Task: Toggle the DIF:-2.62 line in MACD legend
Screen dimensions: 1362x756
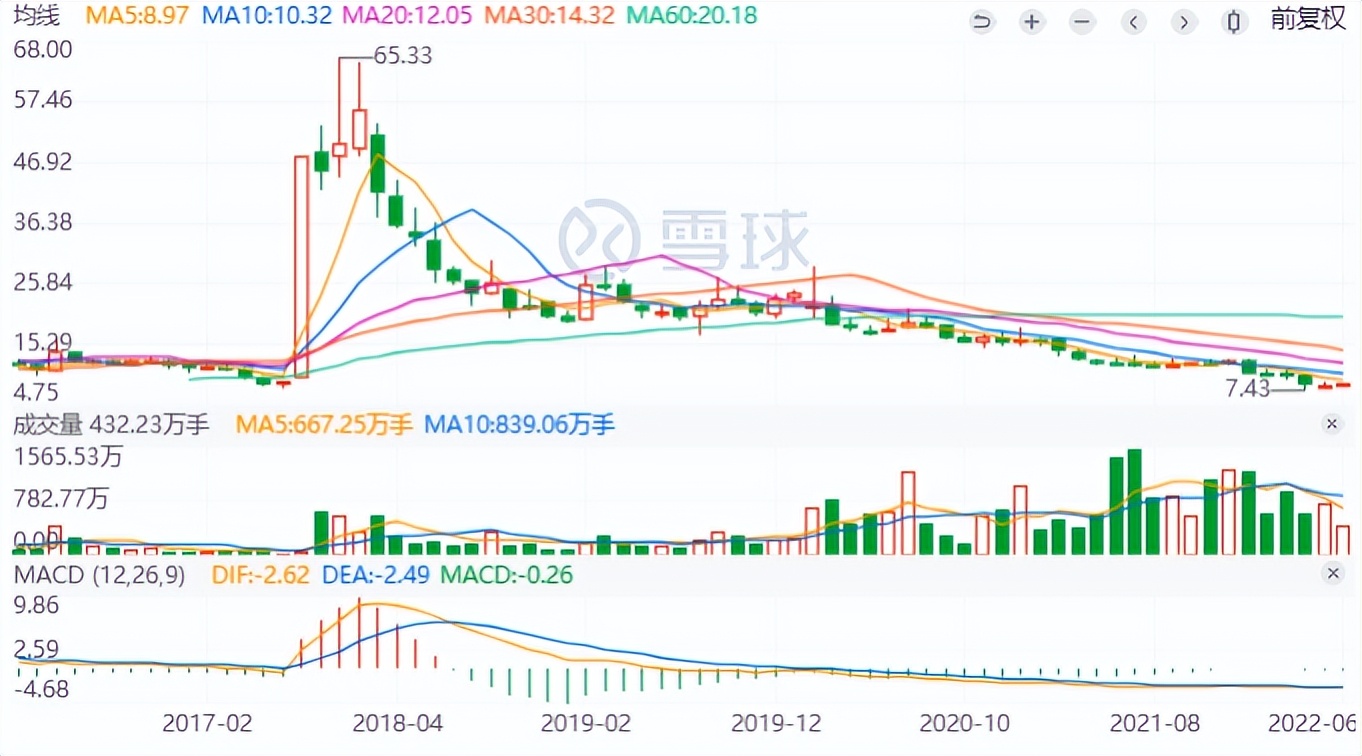Action: pyautogui.click(x=261, y=575)
